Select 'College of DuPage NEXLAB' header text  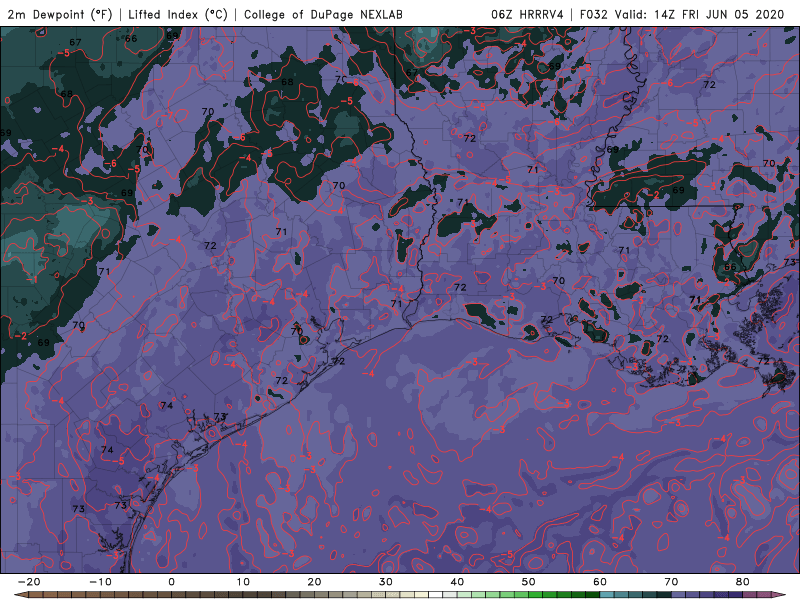(x=323, y=15)
